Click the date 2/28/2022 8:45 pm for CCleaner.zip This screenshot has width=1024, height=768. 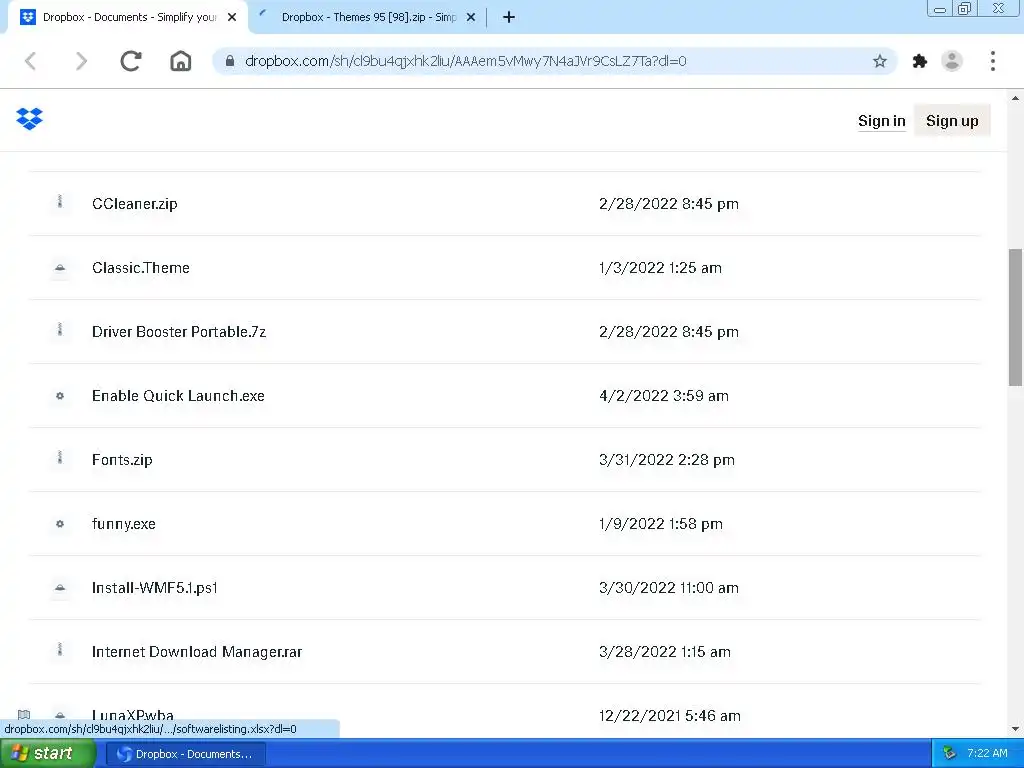tap(669, 204)
